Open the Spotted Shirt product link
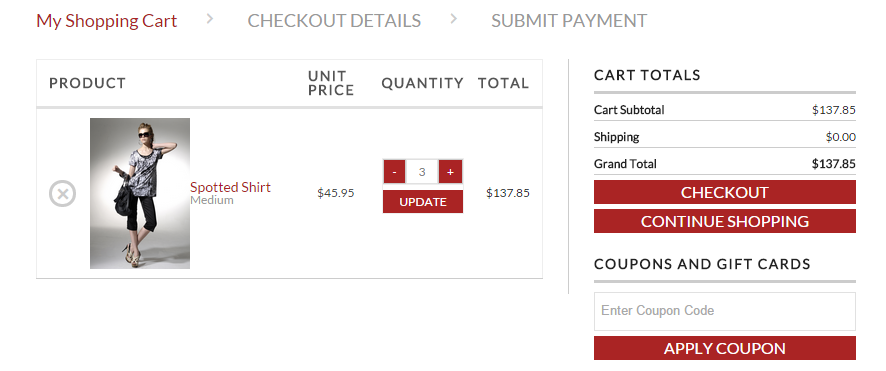The height and width of the screenshot is (371, 886). click(x=231, y=187)
